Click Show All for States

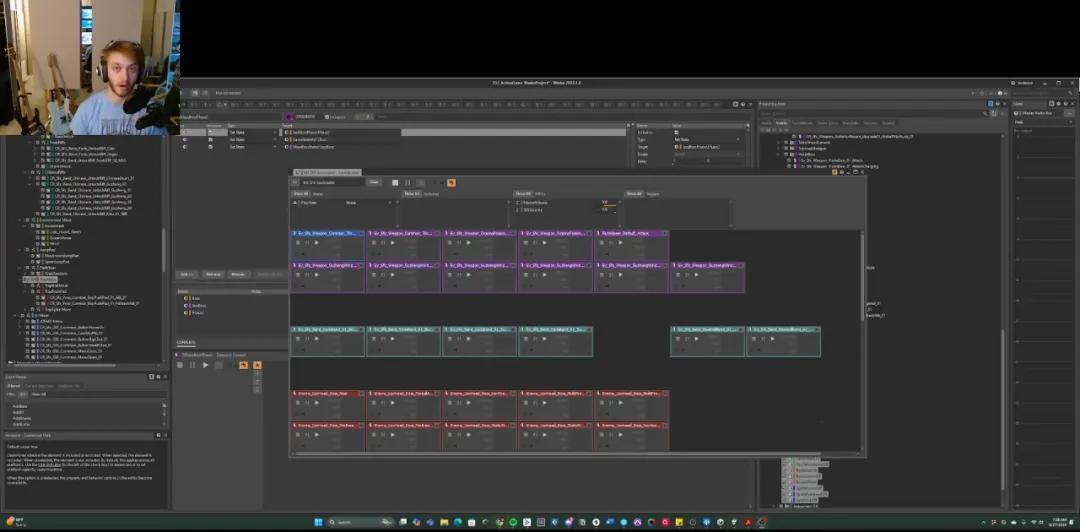point(300,194)
